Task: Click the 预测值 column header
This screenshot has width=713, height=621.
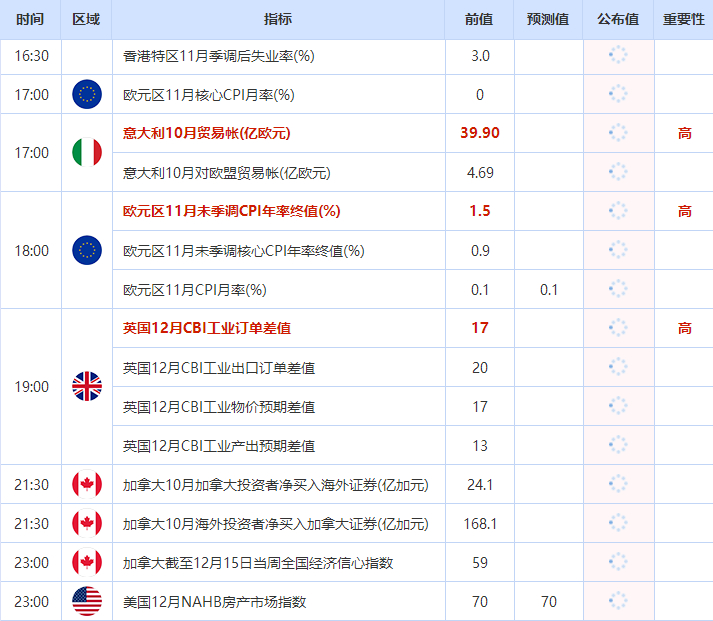Action: pos(548,19)
